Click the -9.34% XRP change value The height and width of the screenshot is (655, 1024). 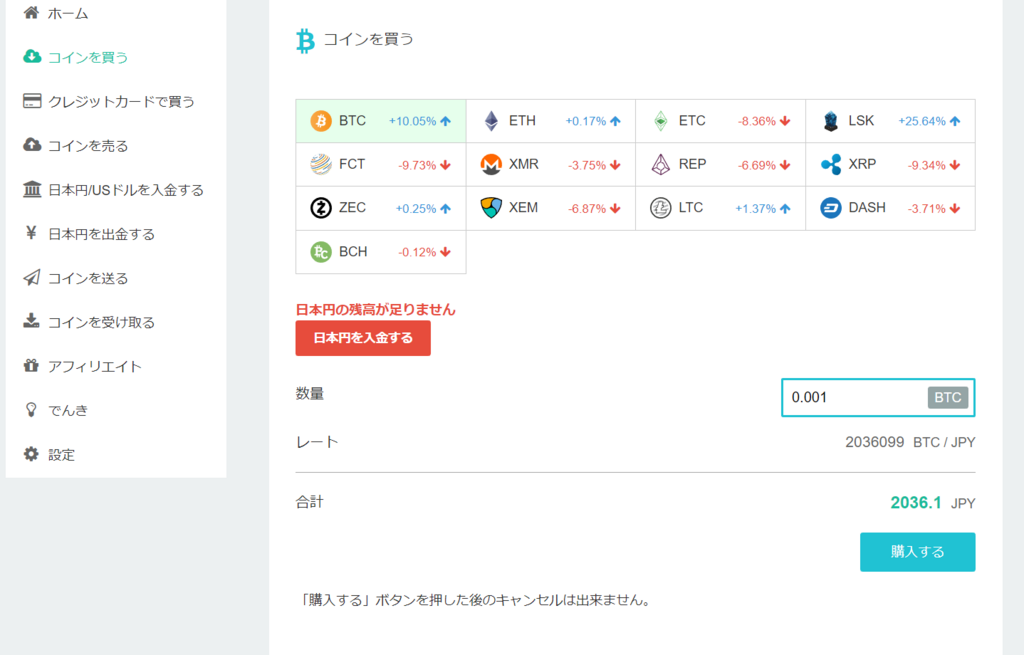(926, 165)
